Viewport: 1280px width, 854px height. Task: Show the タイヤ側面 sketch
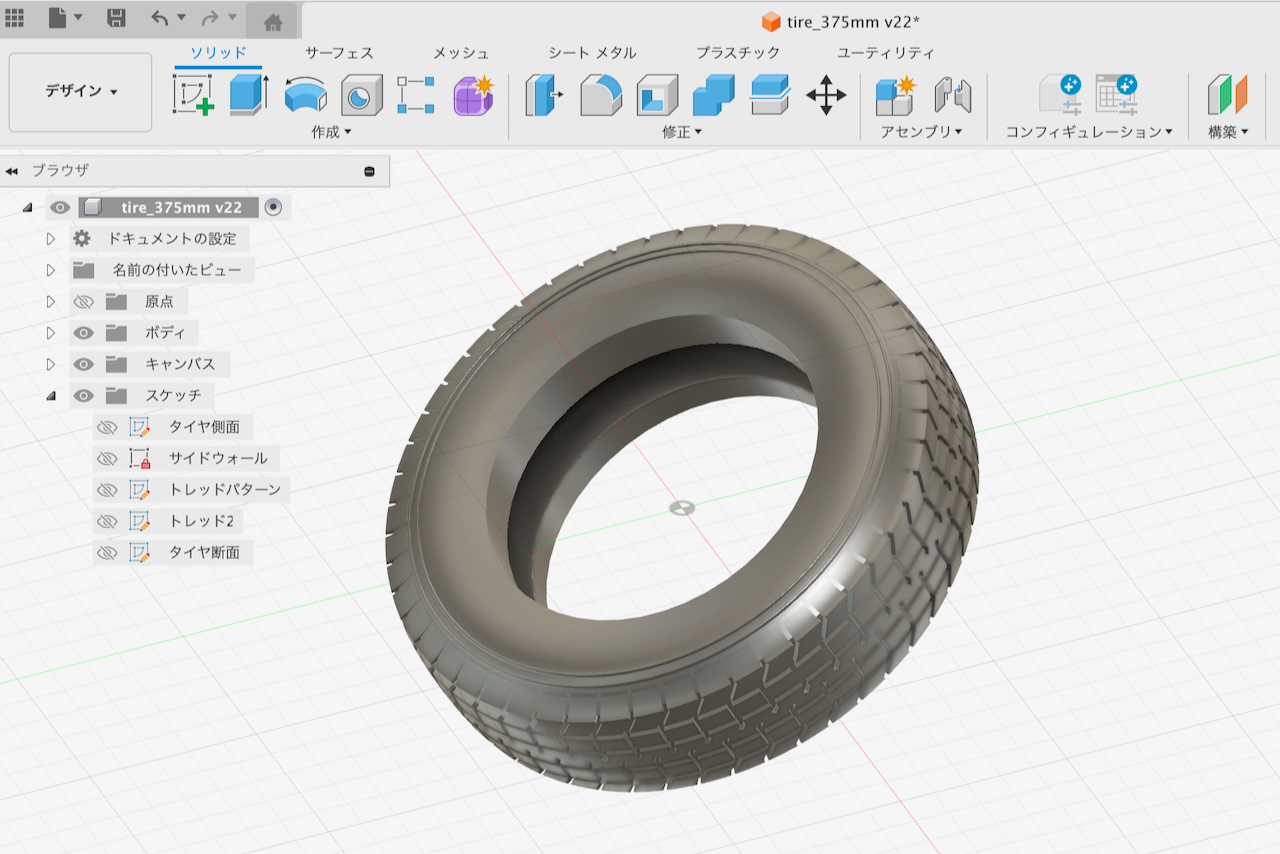[107, 427]
